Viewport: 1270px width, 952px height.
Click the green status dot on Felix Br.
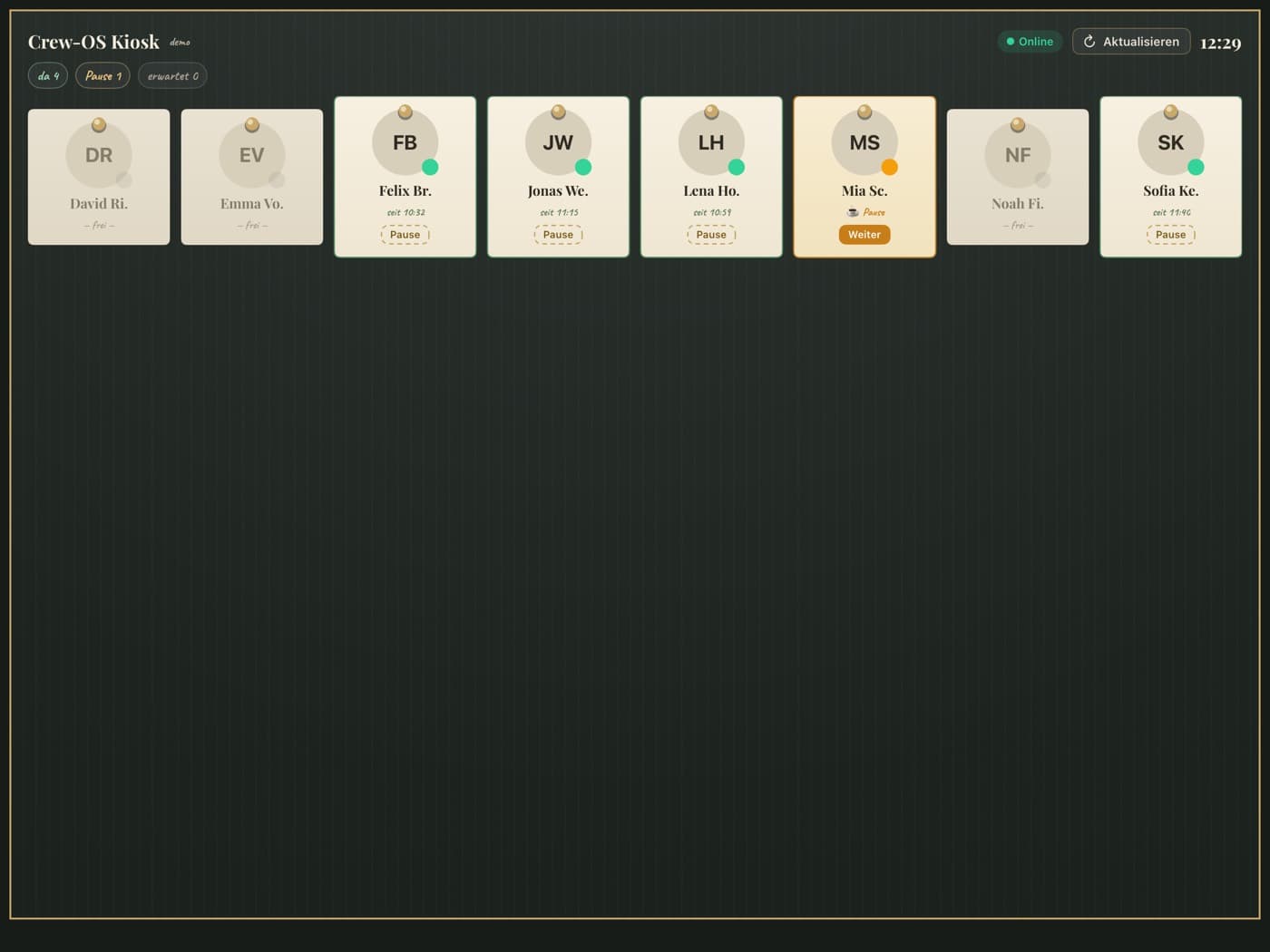pos(430,167)
